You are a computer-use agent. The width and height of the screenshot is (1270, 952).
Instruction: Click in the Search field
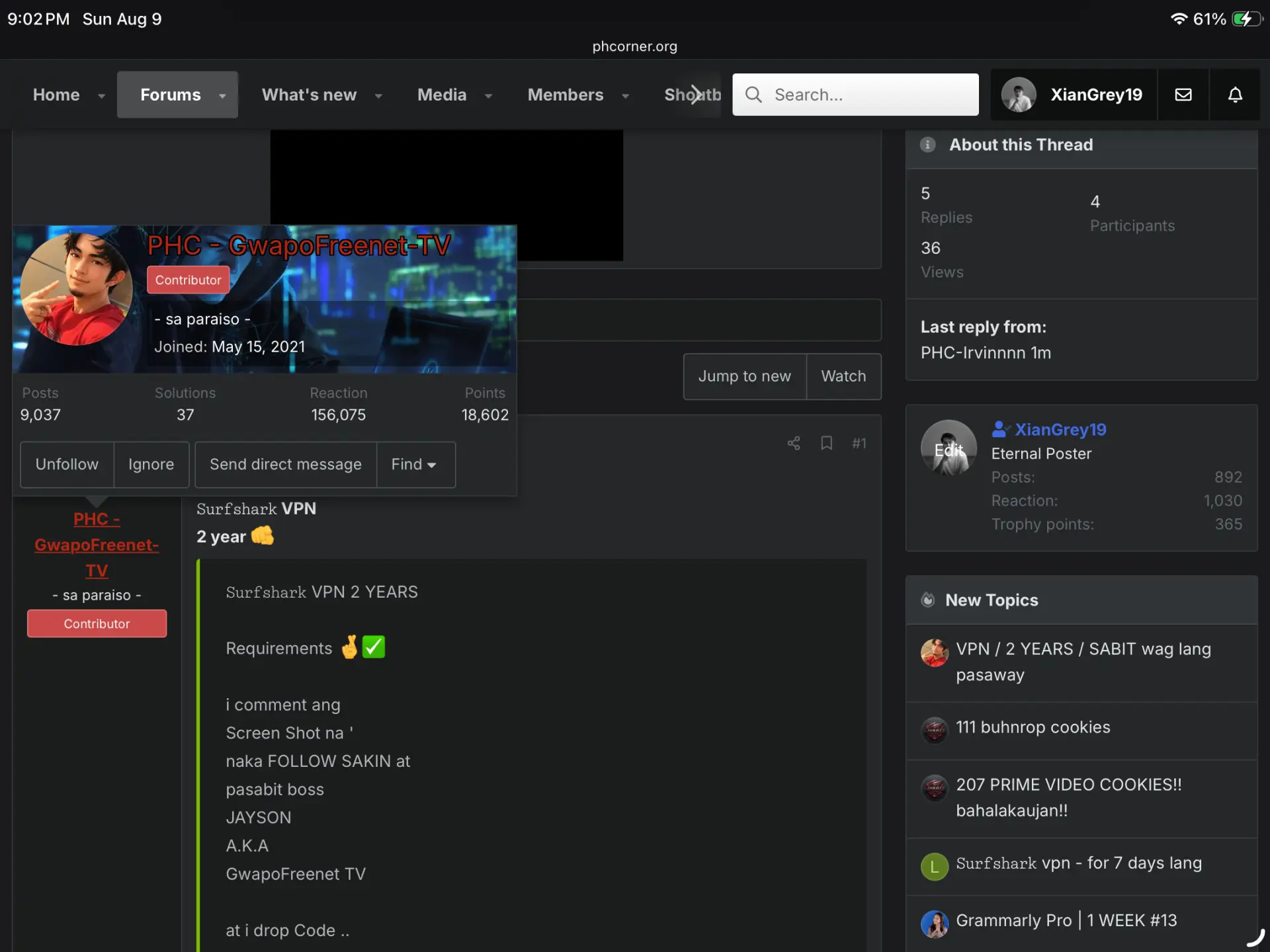click(x=855, y=95)
